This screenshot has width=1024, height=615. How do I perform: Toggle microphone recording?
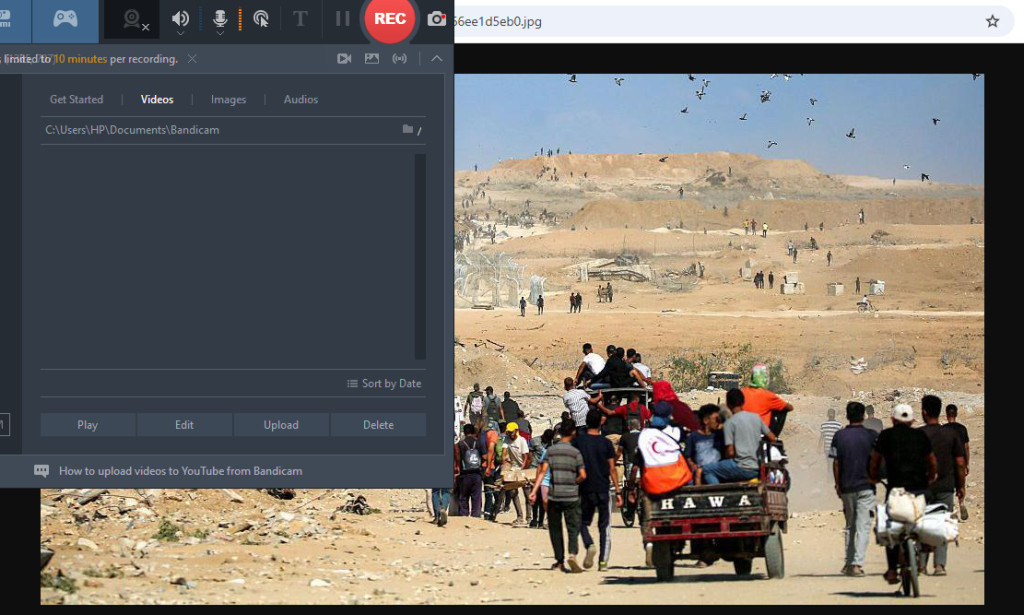click(x=220, y=17)
